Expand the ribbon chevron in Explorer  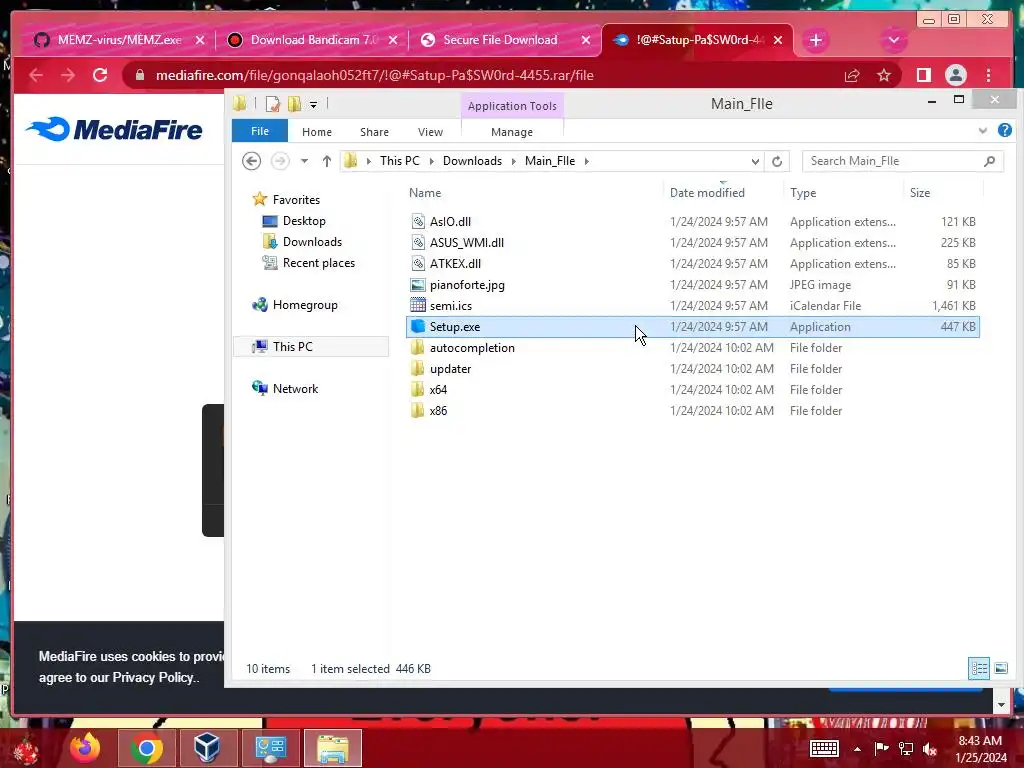[982, 131]
